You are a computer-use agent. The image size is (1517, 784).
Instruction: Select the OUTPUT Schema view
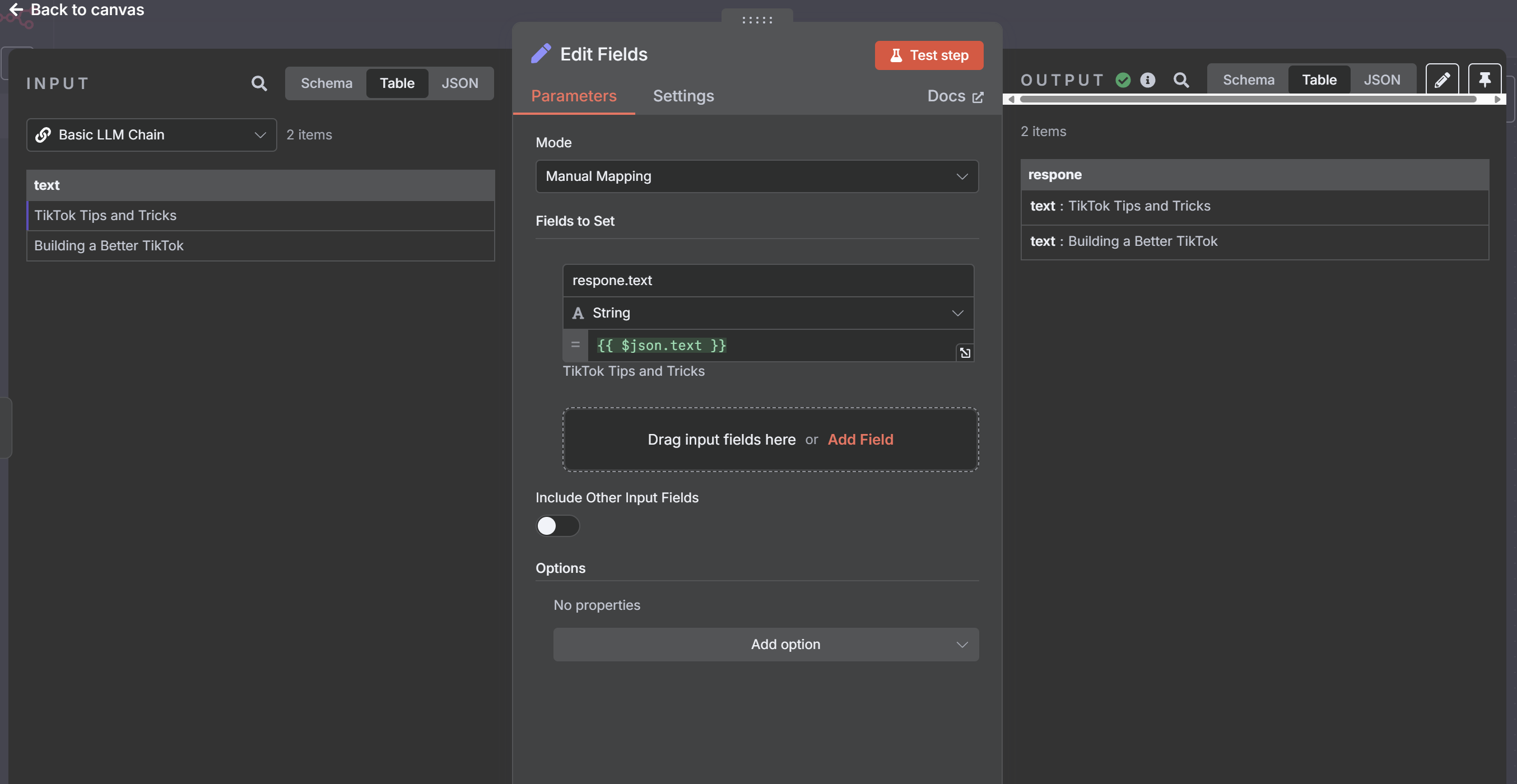click(1248, 80)
